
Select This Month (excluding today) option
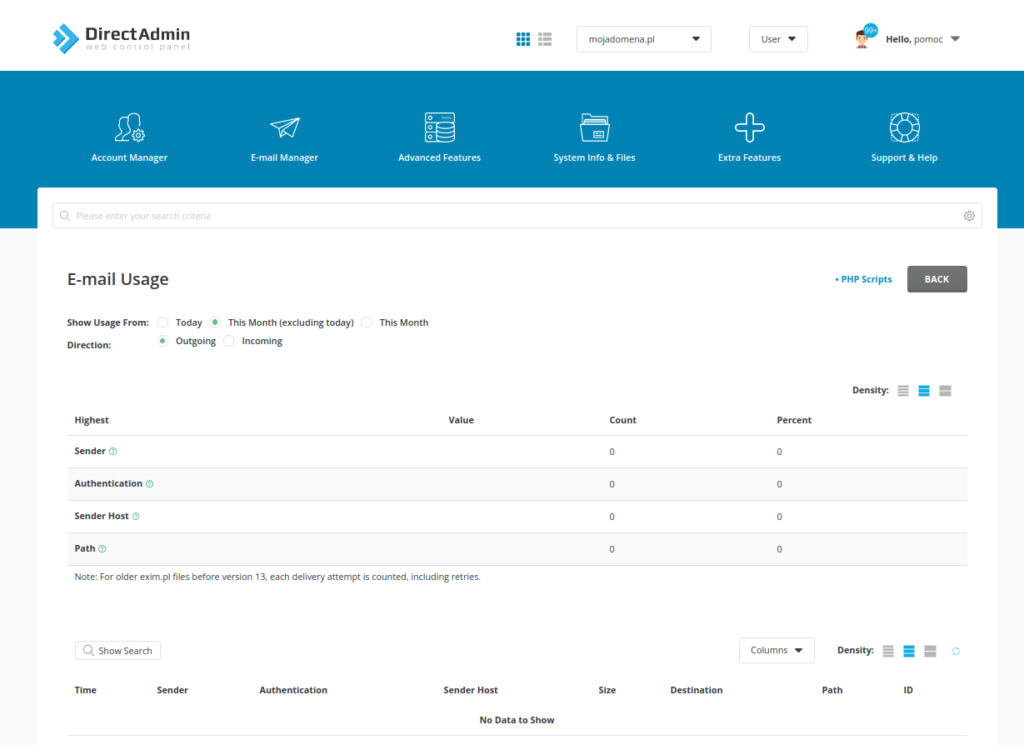click(215, 322)
